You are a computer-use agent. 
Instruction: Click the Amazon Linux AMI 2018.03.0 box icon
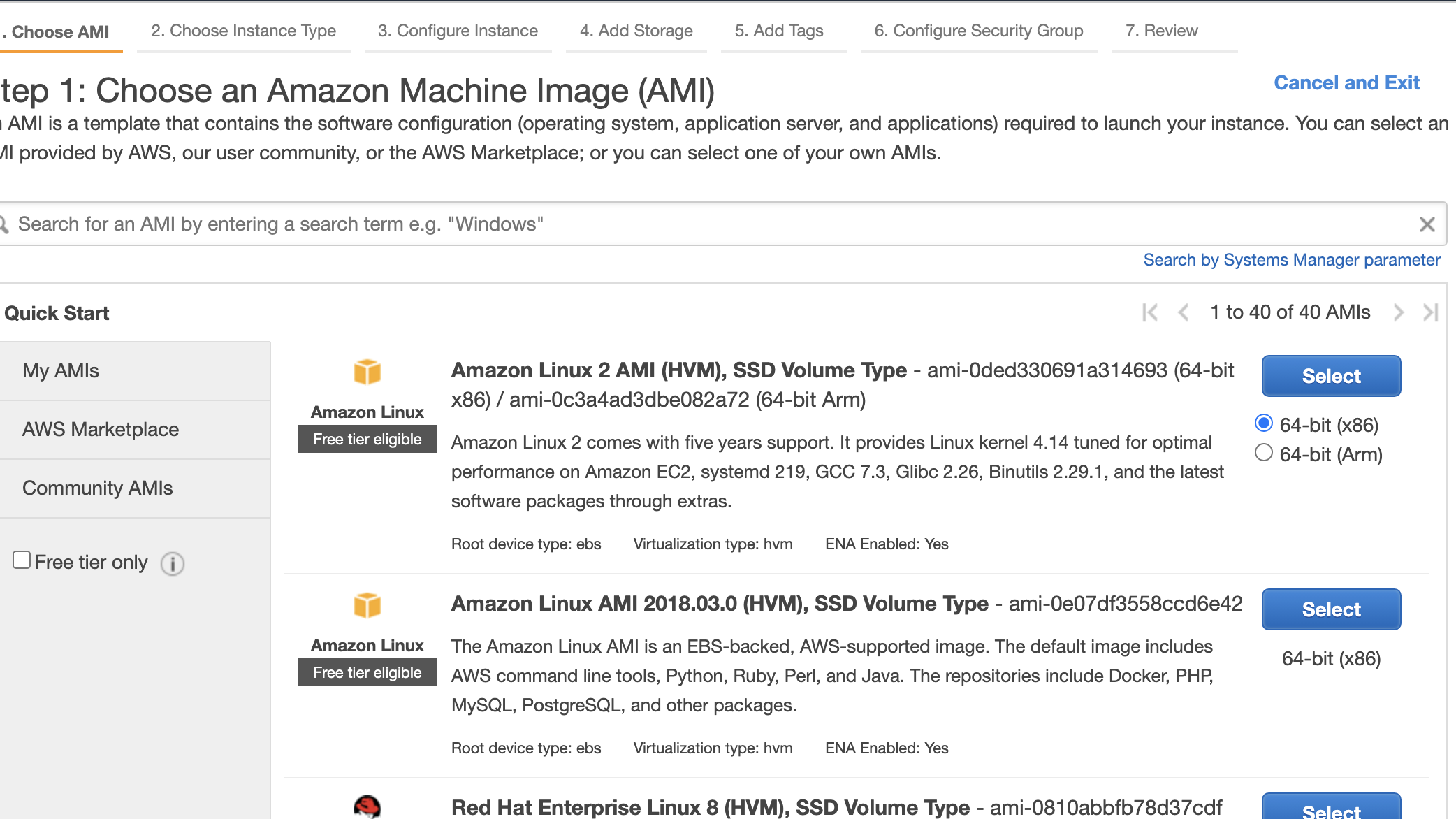pyautogui.click(x=367, y=605)
